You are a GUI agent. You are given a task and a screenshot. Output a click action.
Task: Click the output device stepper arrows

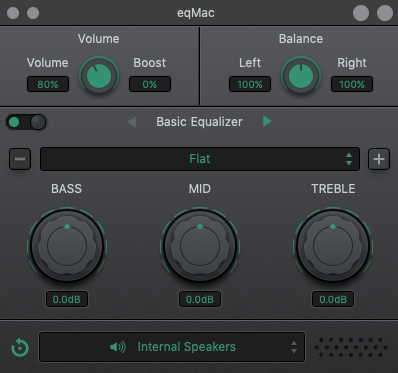pos(294,347)
